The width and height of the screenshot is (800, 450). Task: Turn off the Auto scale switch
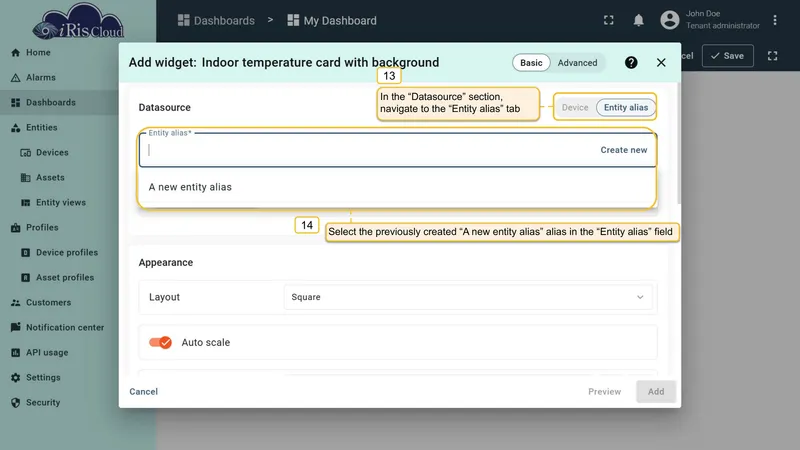160,342
